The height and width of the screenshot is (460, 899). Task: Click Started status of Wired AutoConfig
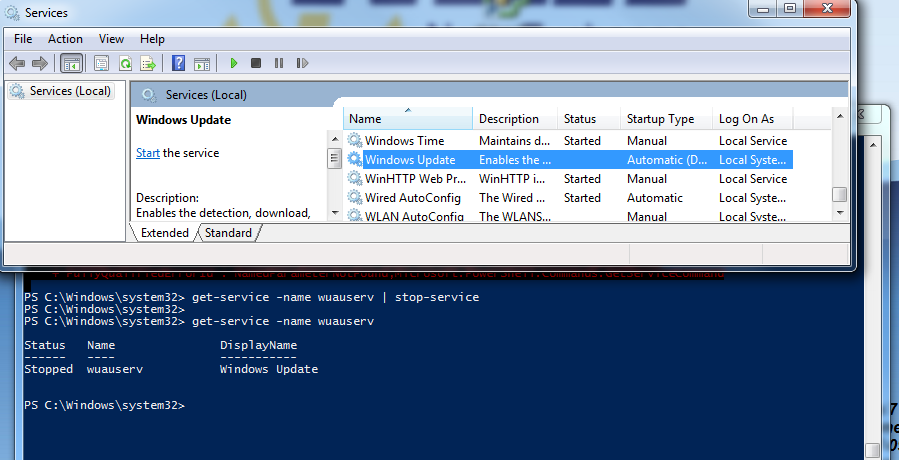pyautogui.click(x=582, y=197)
